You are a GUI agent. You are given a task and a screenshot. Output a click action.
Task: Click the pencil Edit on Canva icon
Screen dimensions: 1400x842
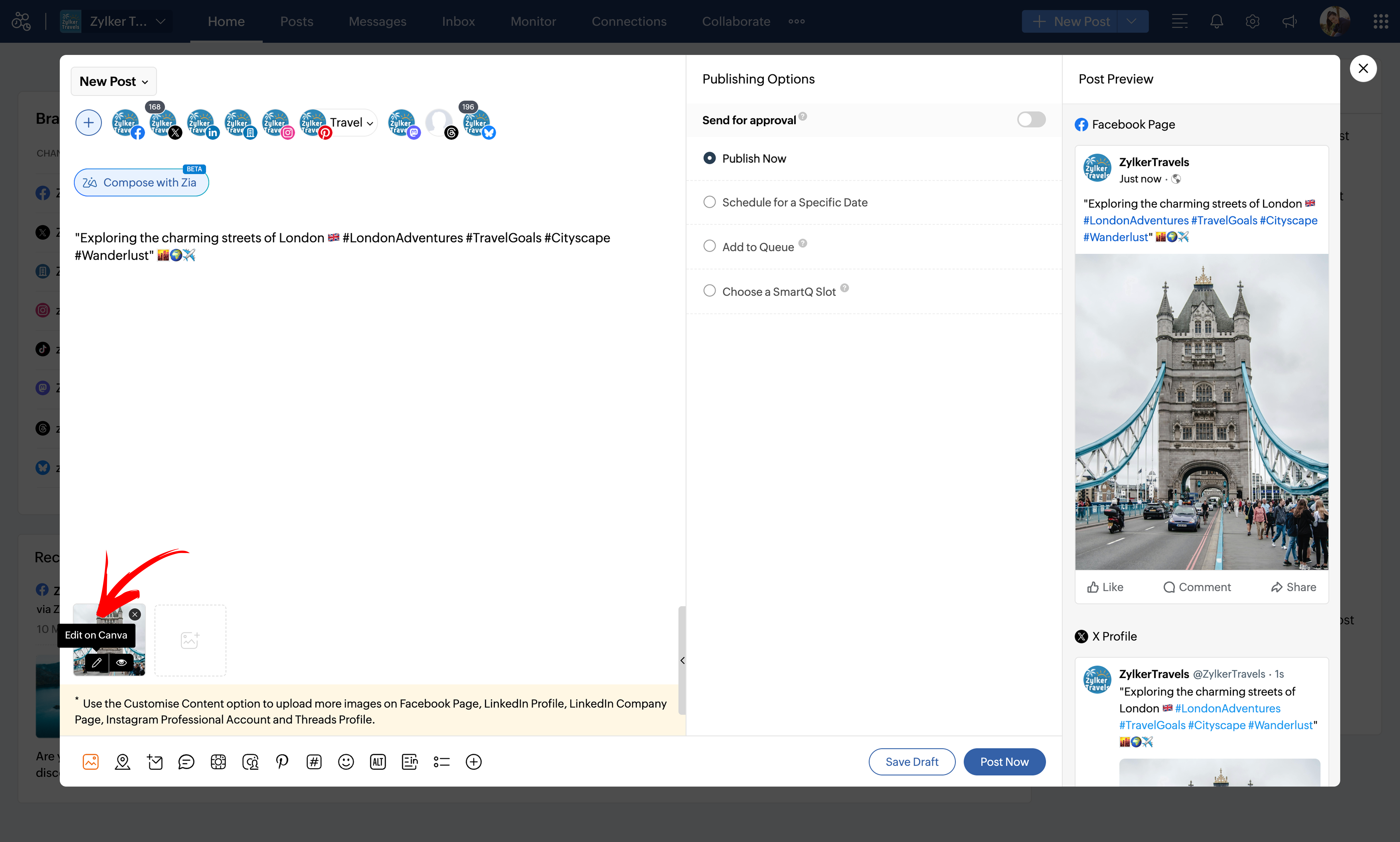[96, 662]
